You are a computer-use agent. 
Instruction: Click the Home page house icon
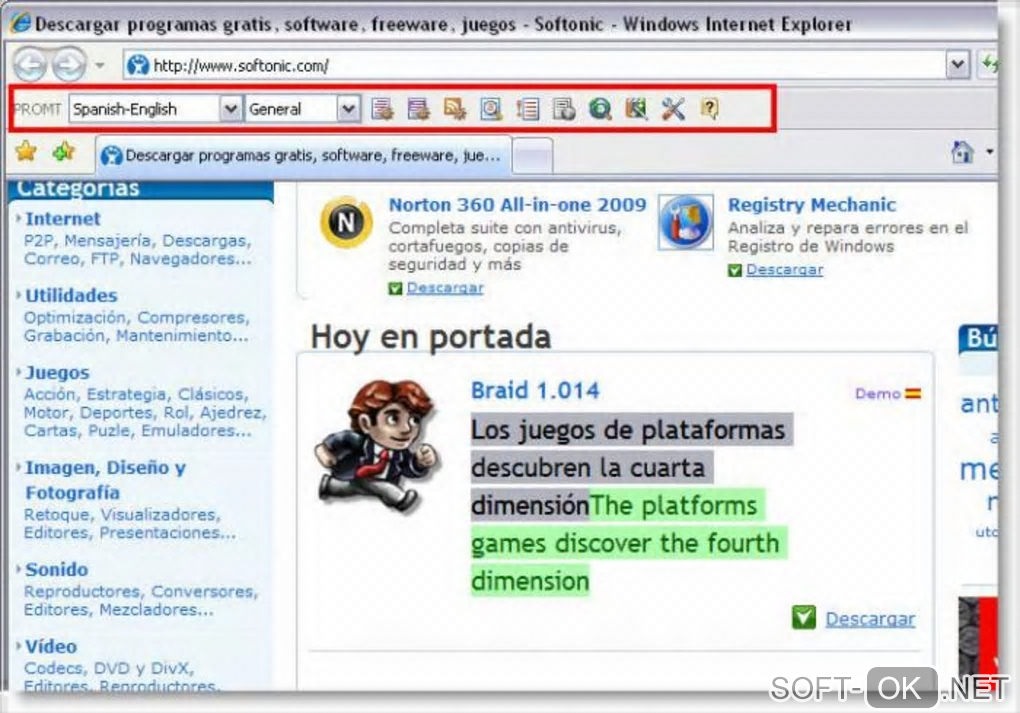[x=962, y=152]
